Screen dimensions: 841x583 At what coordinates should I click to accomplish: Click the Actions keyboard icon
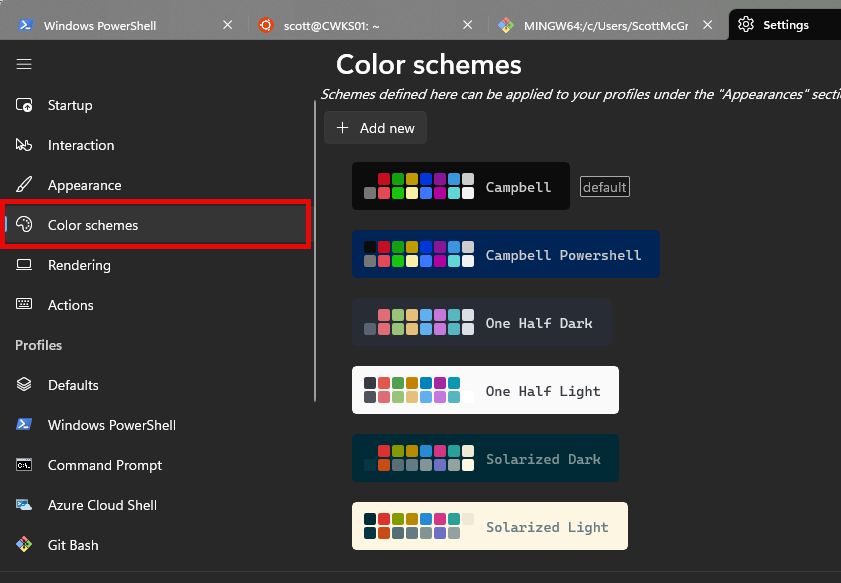point(24,304)
